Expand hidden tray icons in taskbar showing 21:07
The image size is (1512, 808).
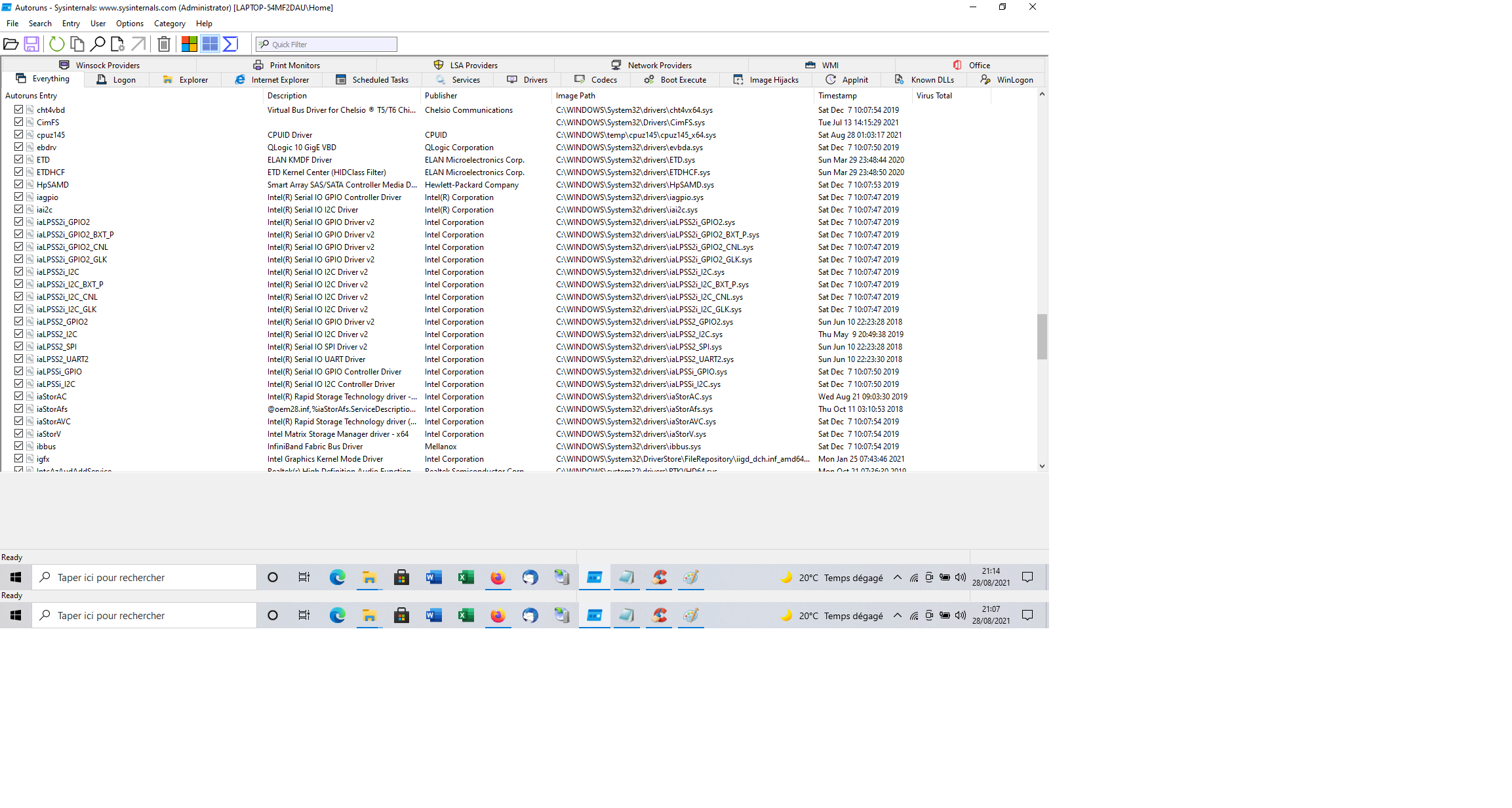click(897, 615)
